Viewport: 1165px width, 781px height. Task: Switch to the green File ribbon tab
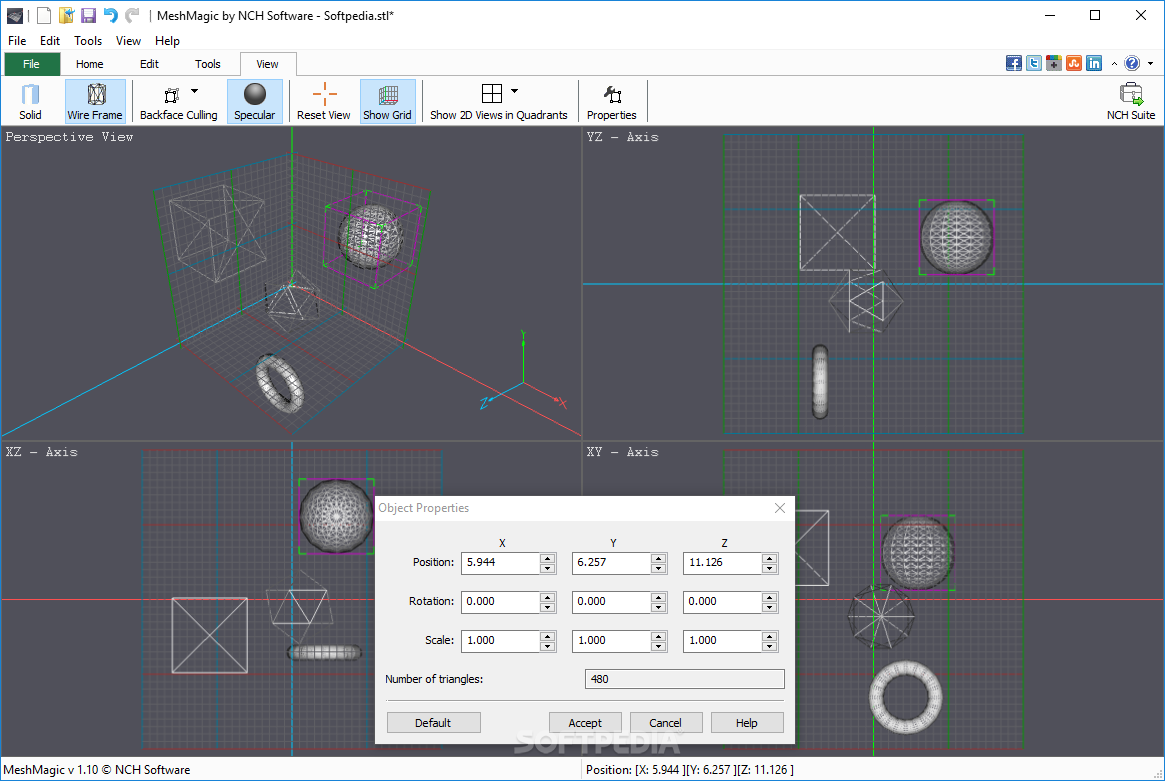point(32,64)
